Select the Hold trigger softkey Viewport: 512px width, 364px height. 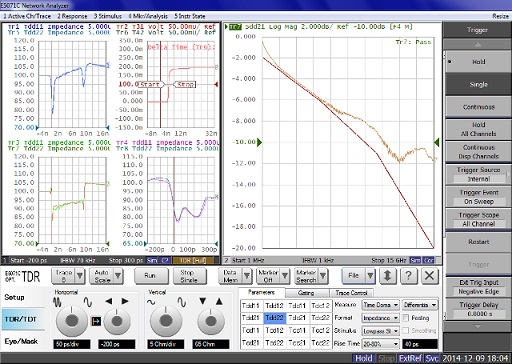tap(478, 62)
